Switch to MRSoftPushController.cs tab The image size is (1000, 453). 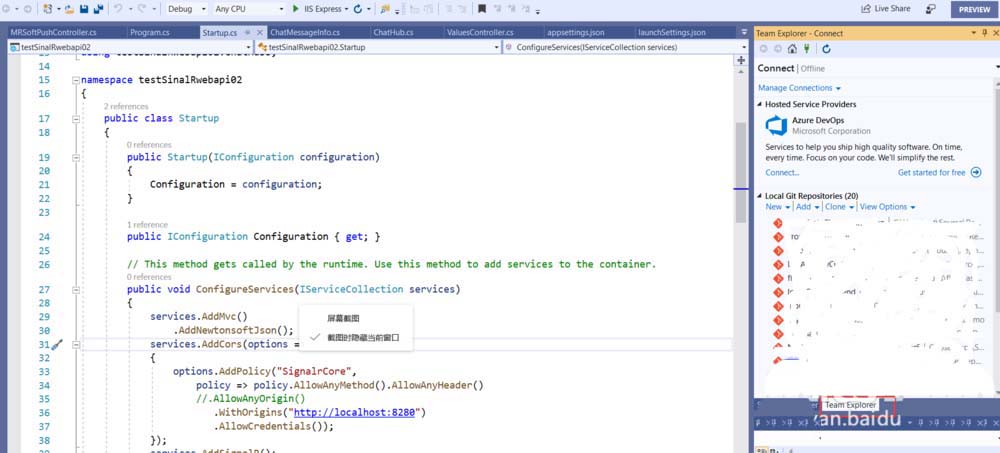click(x=54, y=33)
